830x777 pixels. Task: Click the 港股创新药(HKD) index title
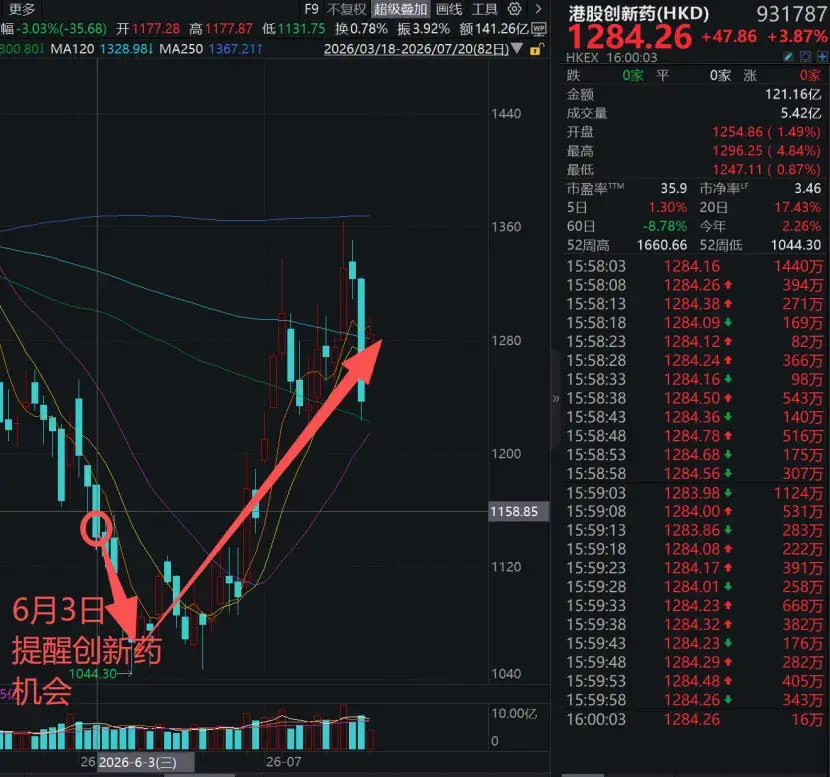click(638, 13)
